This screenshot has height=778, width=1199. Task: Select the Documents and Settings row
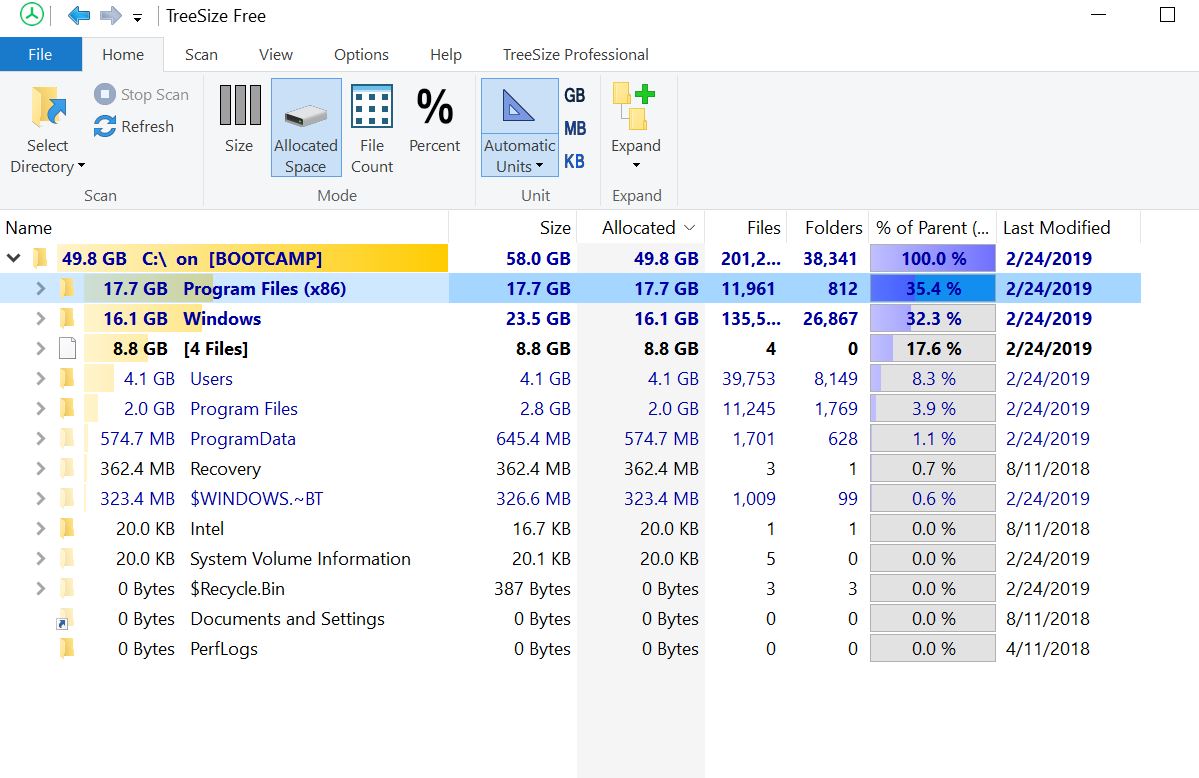[570, 619]
